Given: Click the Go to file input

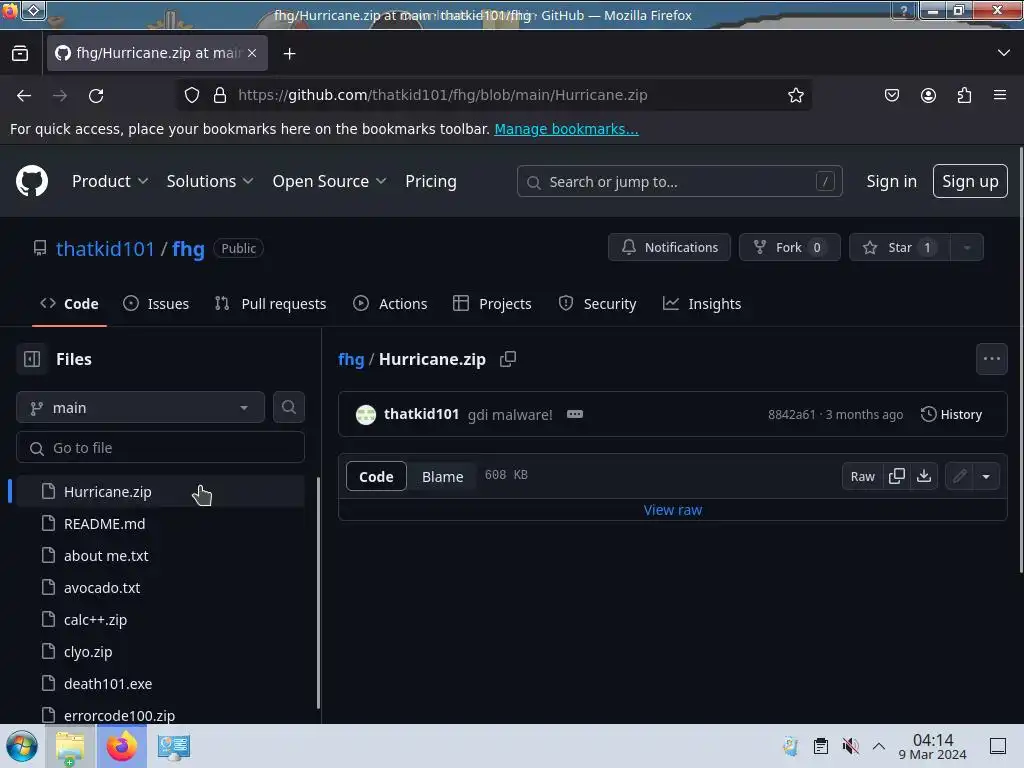Looking at the screenshot, I should pos(161,447).
